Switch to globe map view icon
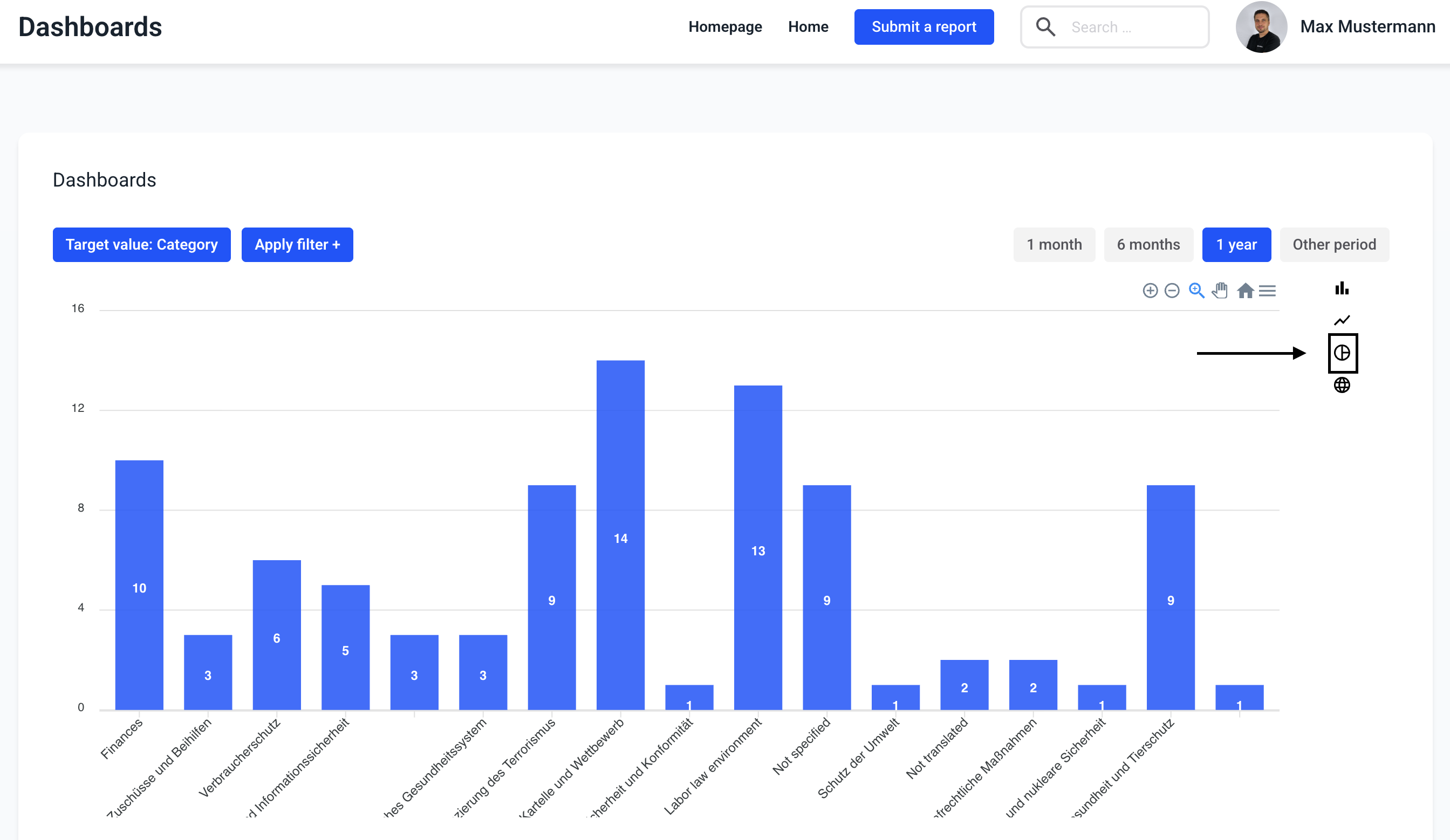Image resolution: width=1450 pixels, height=840 pixels. (1341, 384)
